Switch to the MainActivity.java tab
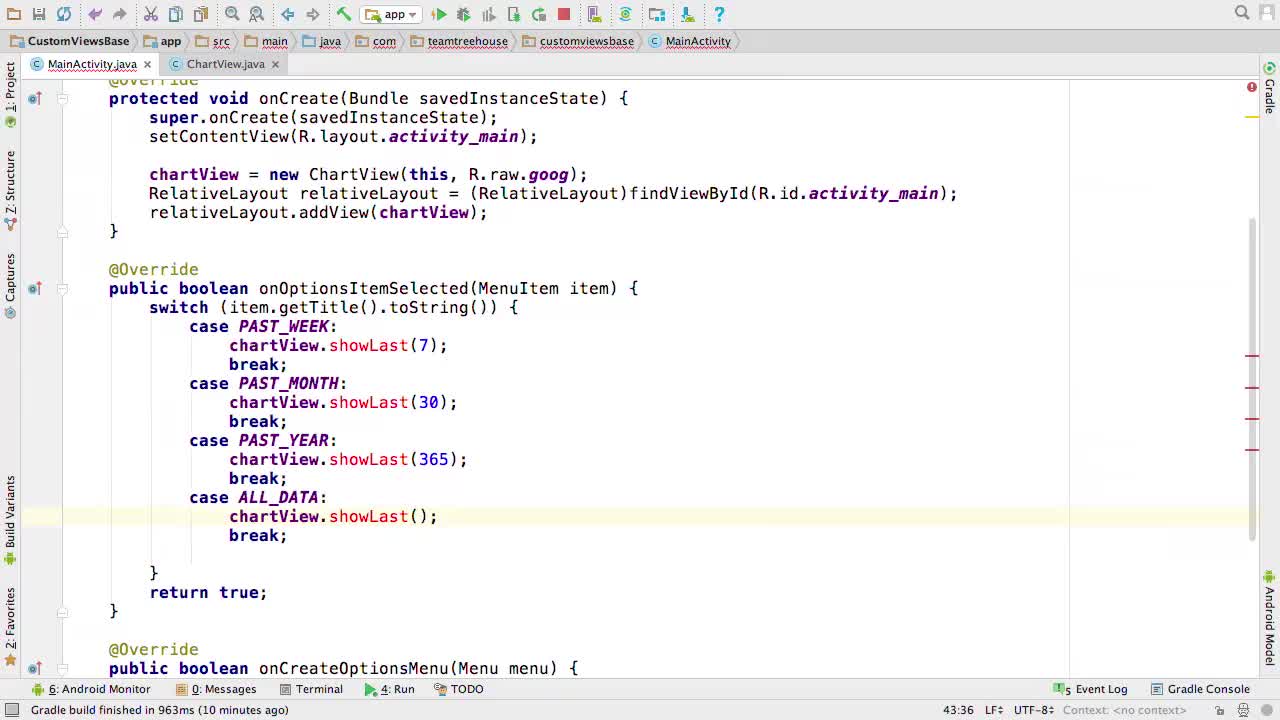Screen dimensions: 1280x720 click(92, 64)
